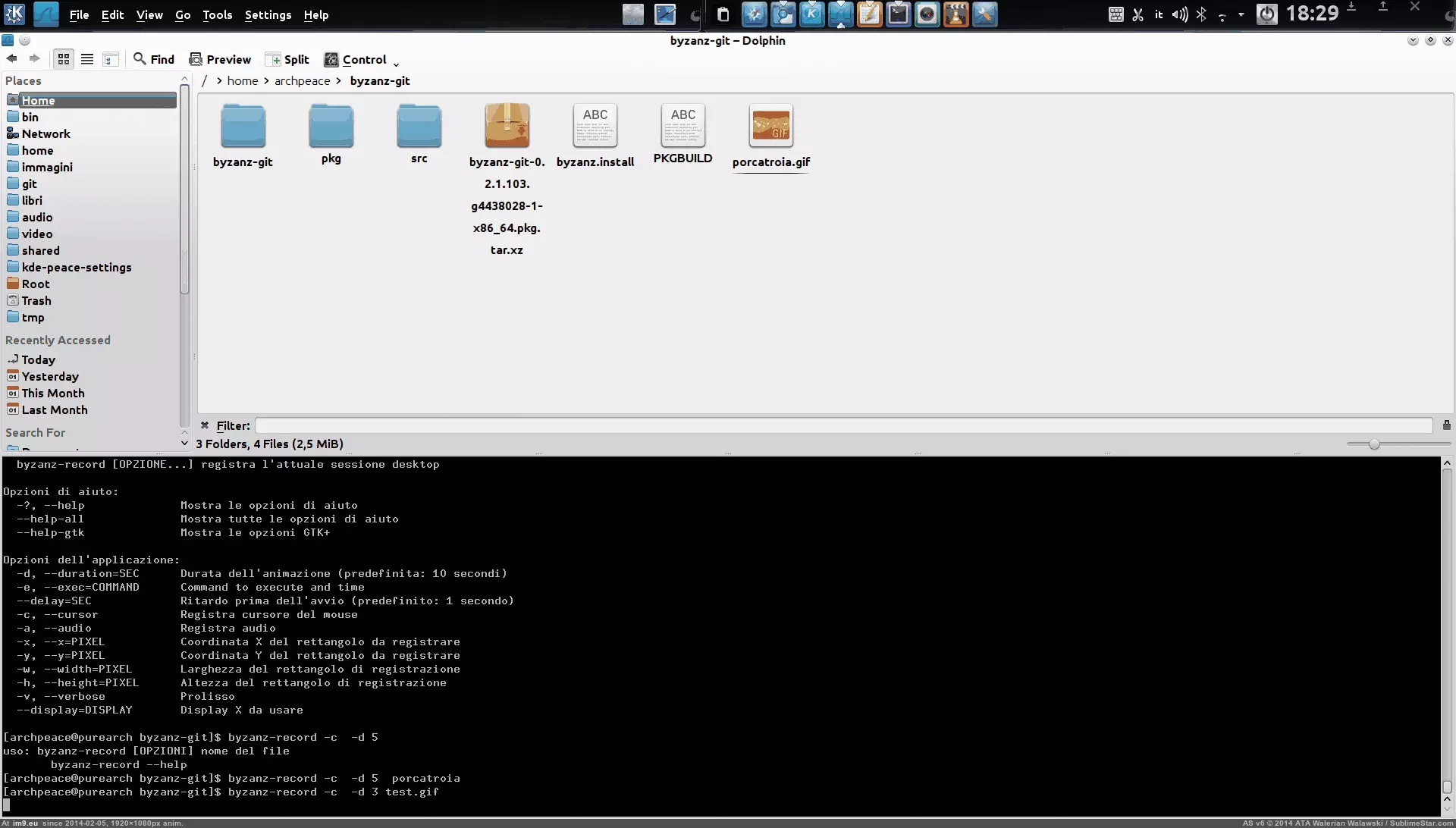Switch to Compact list view mode
The width and height of the screenshot is (1456, 828).
tap(87, 59)
